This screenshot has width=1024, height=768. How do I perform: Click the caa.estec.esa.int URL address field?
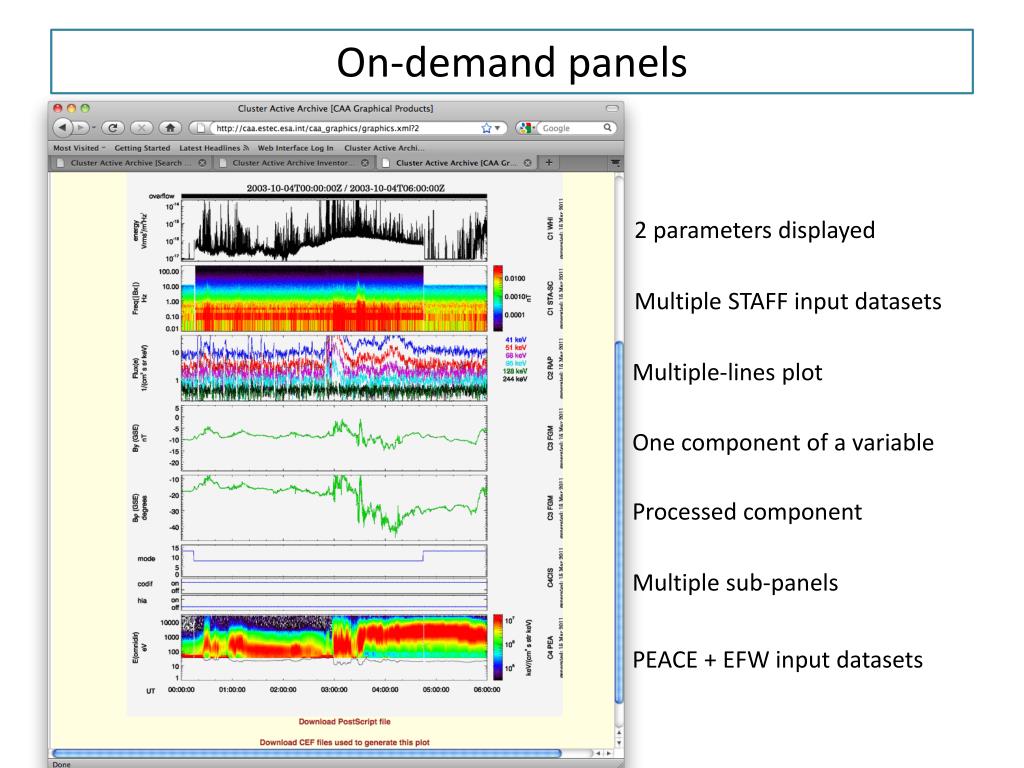pyautogui.click(x=346, y=128)
